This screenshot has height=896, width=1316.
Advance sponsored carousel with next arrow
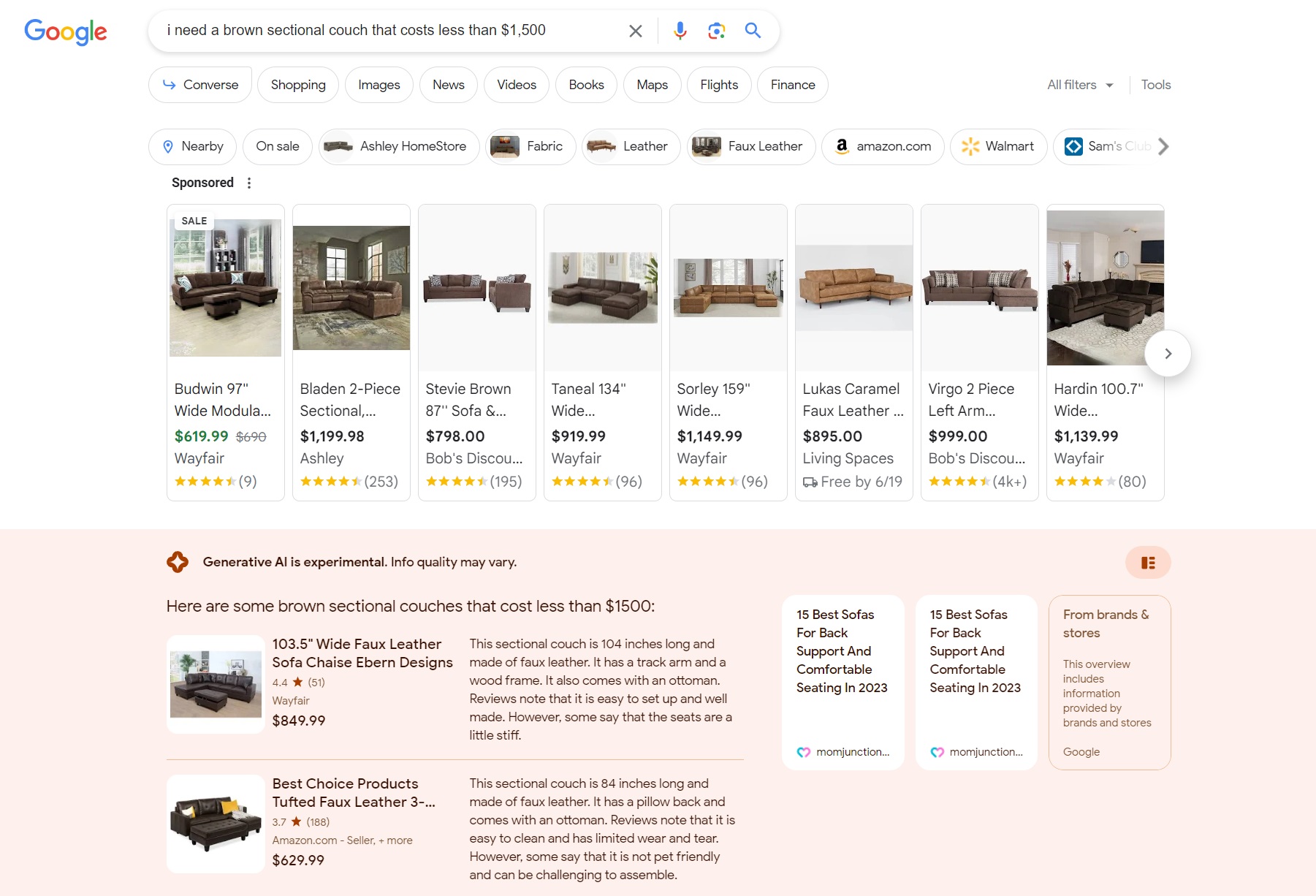(1168, 354)
